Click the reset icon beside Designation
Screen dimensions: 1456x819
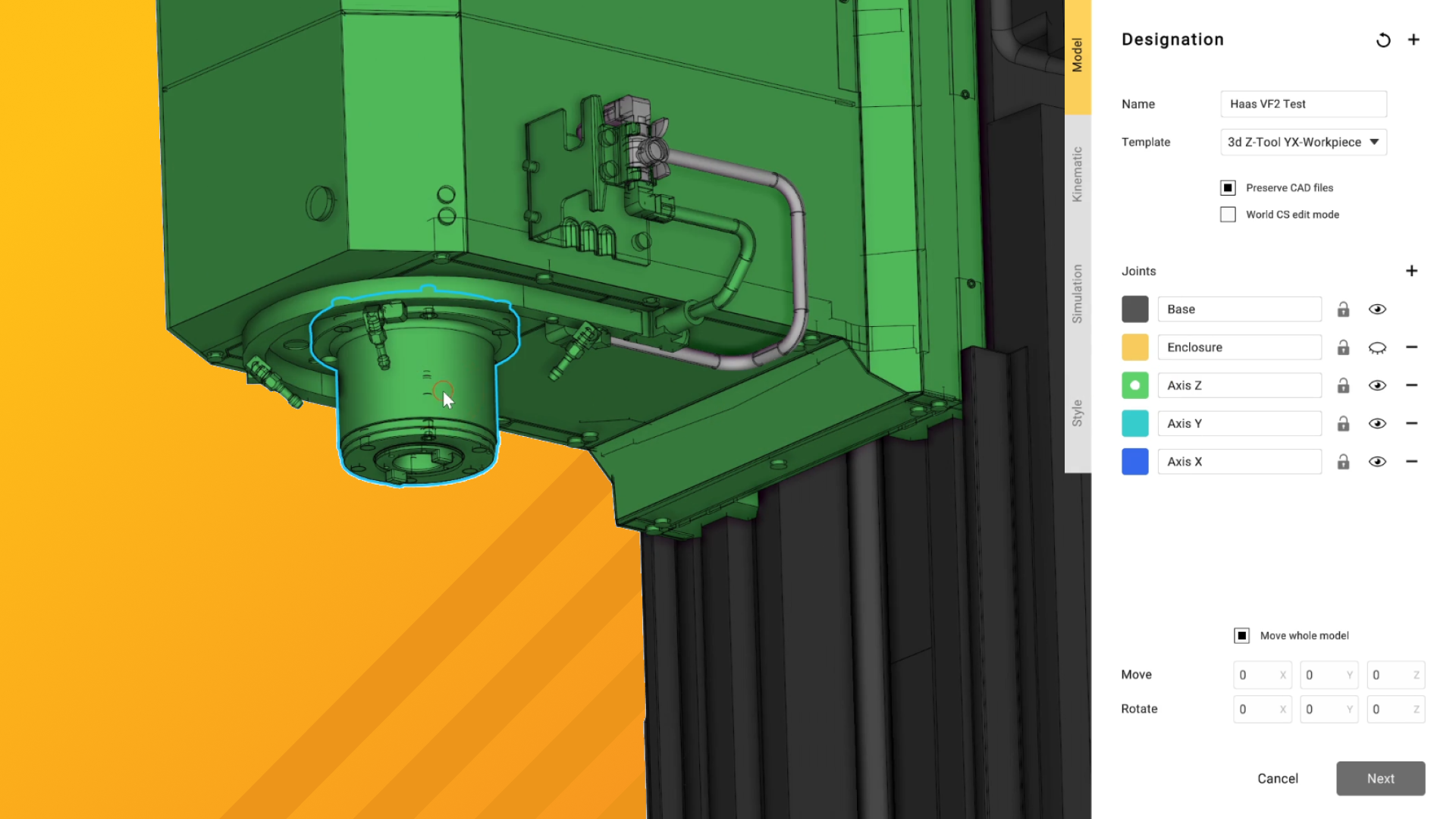pos(1383,40)
